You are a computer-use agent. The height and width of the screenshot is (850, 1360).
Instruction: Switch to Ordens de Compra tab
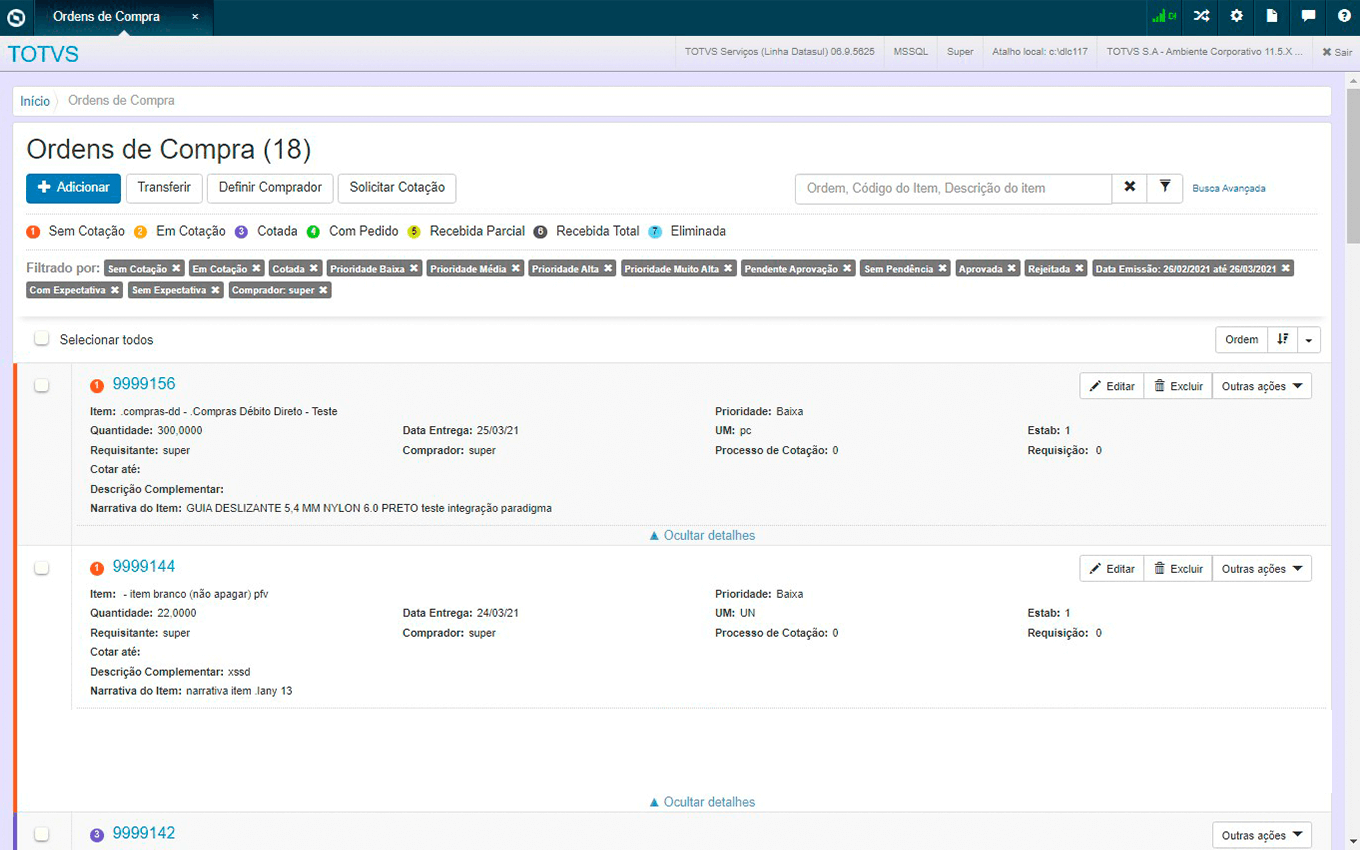pos(106,17)
